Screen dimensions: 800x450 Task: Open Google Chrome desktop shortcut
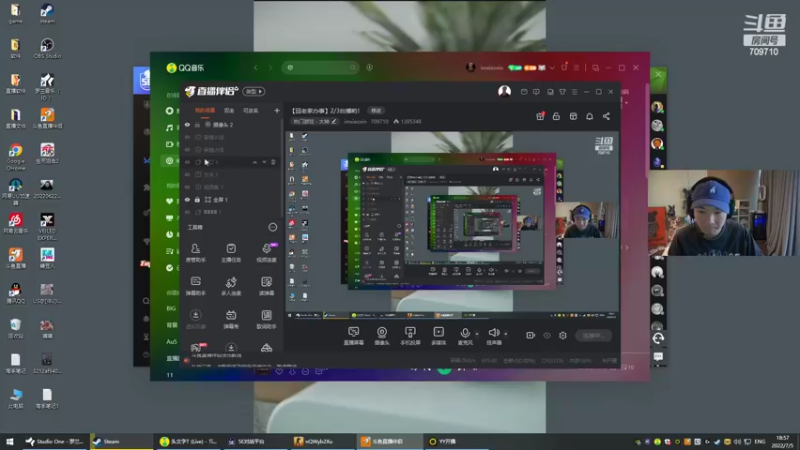click(15, 157)
